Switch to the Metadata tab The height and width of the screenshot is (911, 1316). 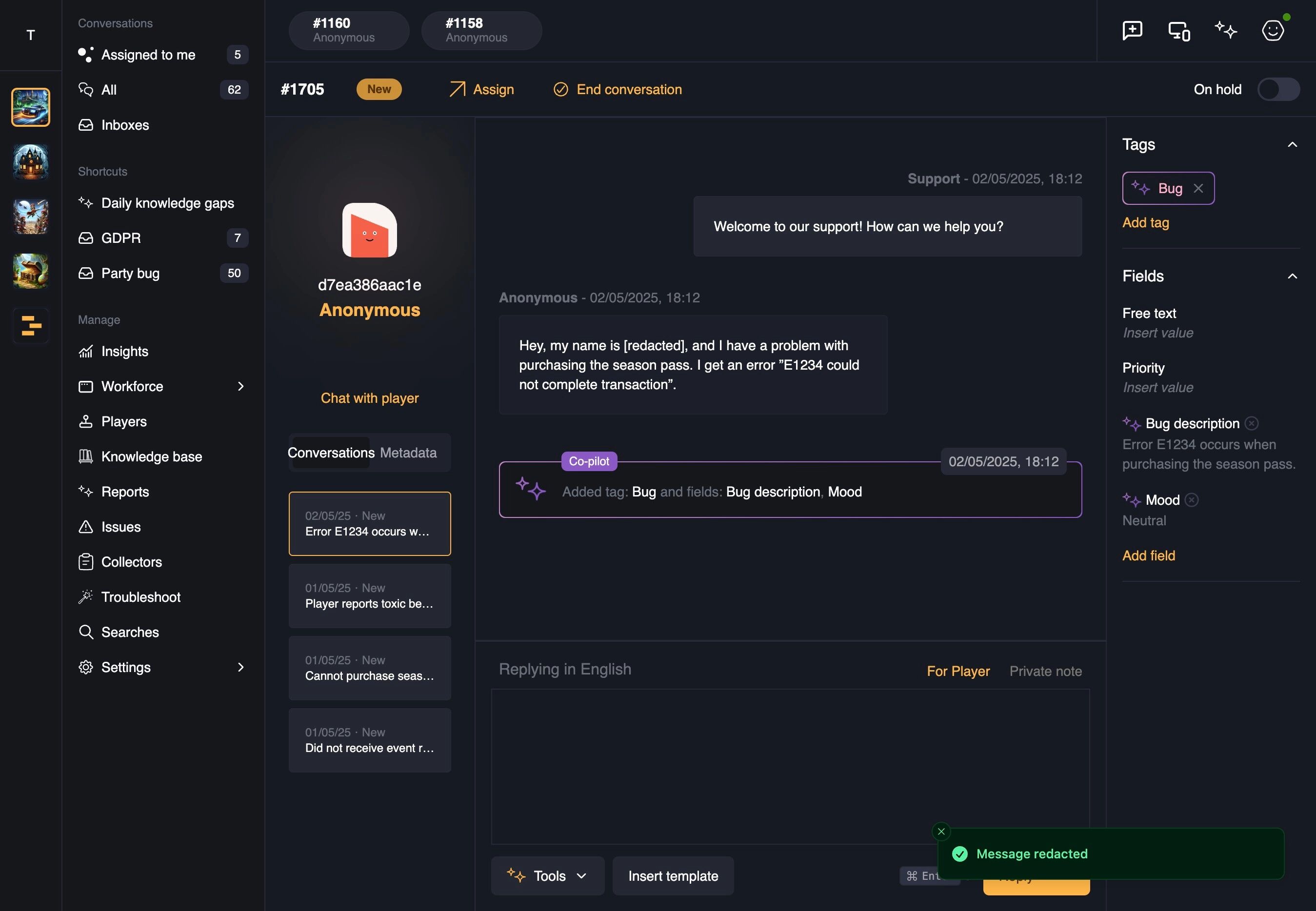(408, 453)
